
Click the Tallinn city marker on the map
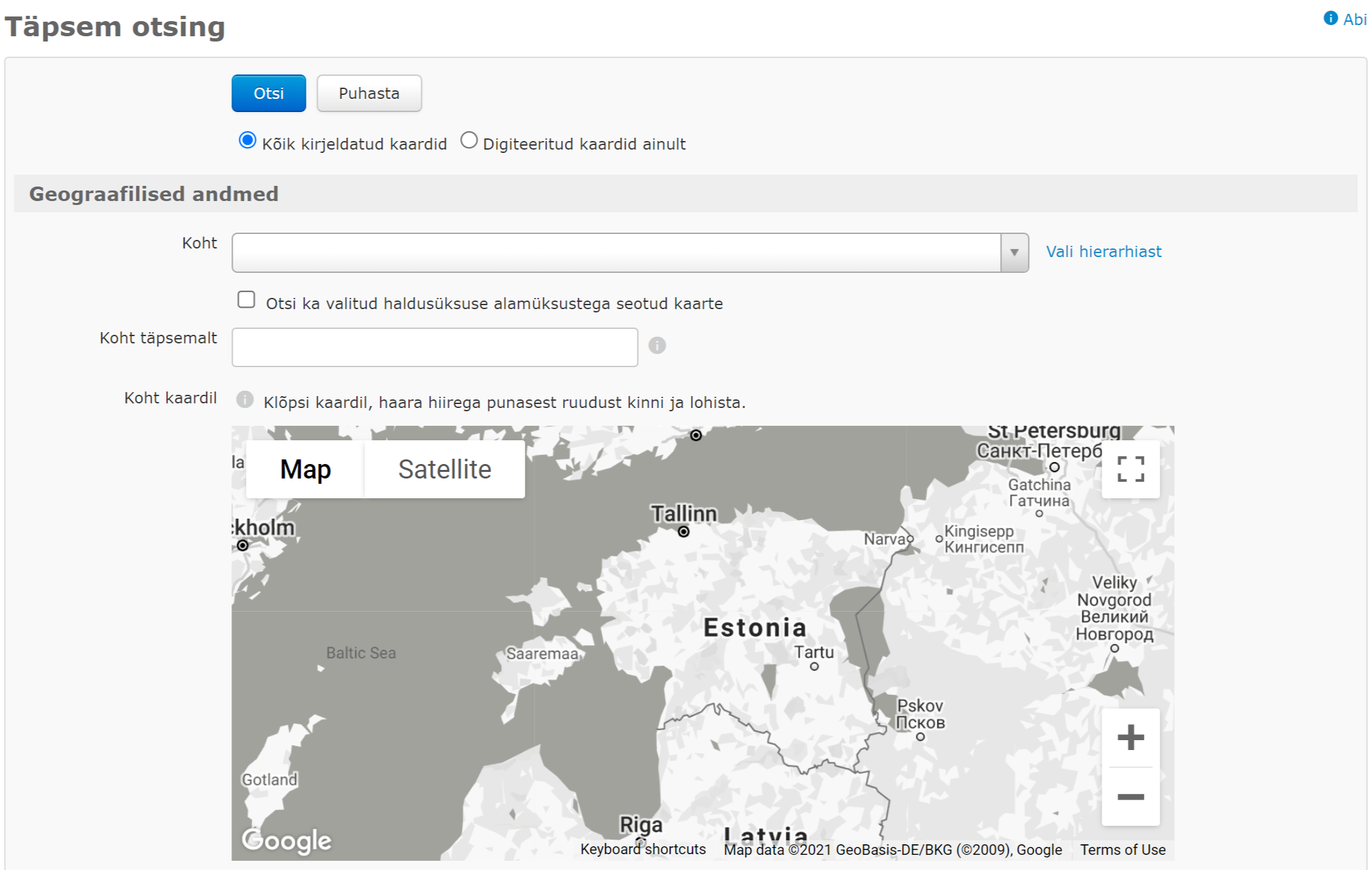684,531
